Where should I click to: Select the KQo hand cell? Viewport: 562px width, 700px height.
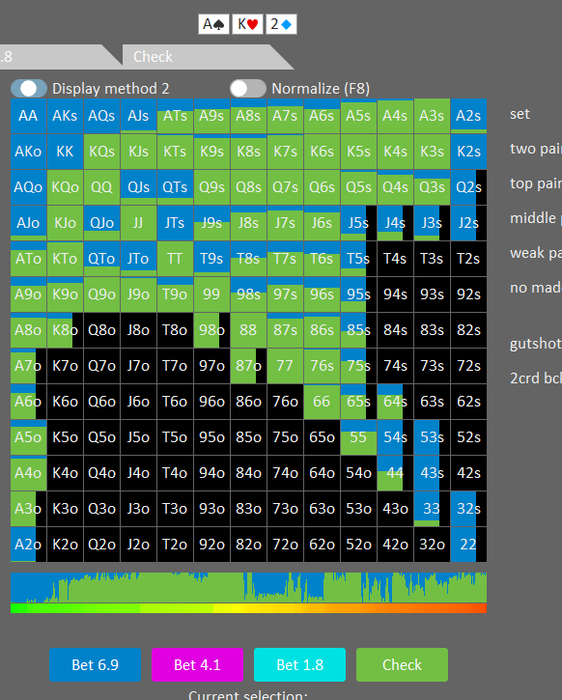(x=65, y=187)
